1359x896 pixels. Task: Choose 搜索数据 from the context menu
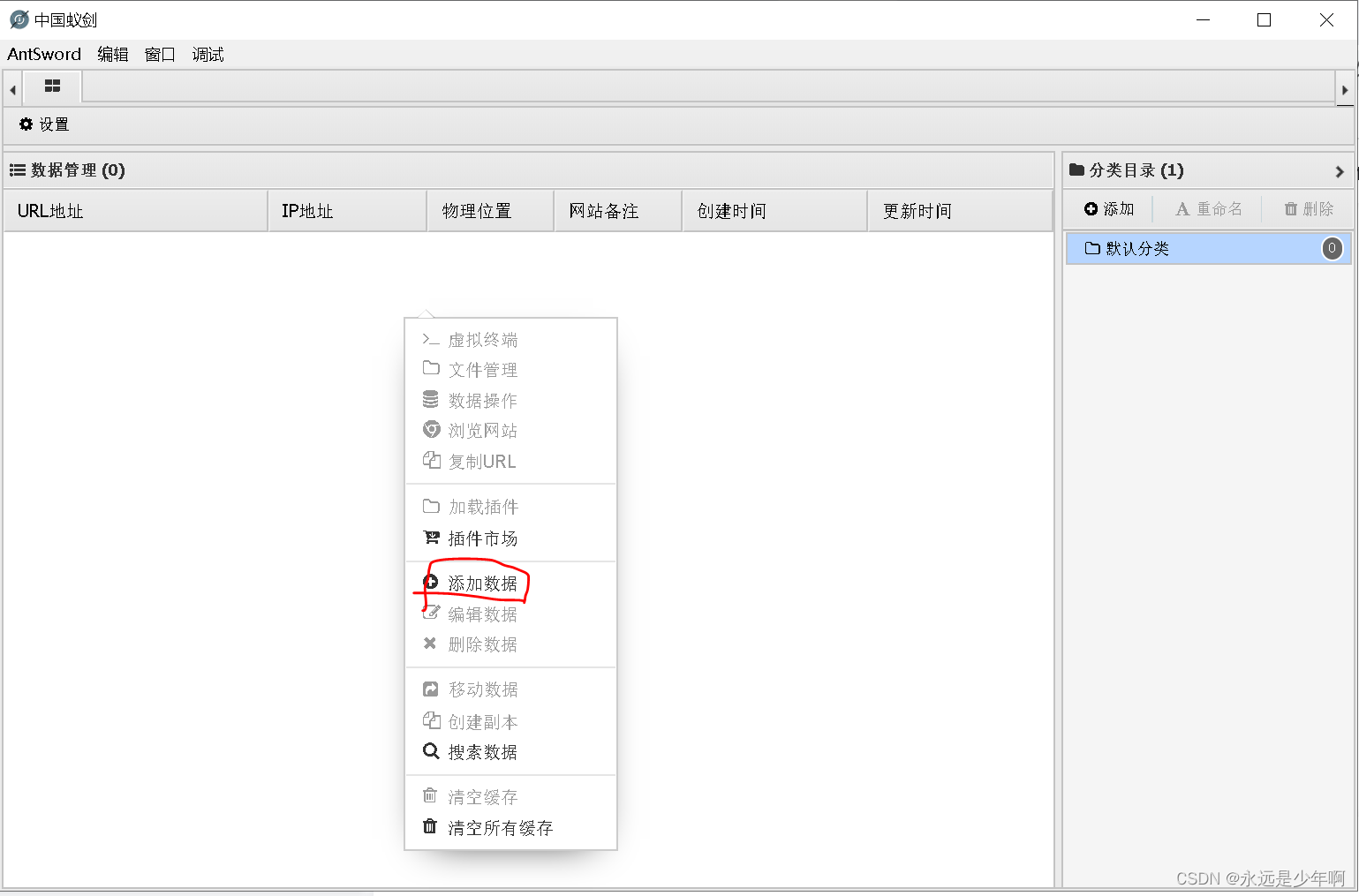tap(510, 751)
